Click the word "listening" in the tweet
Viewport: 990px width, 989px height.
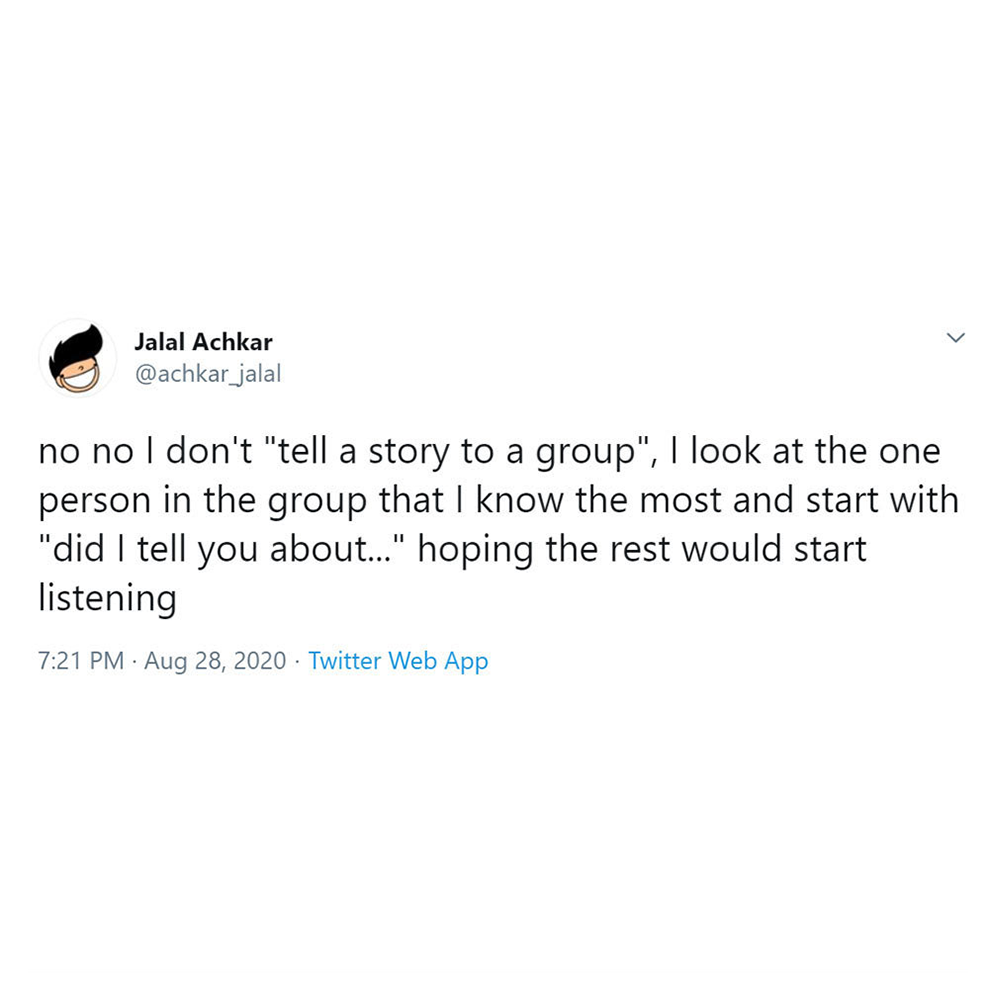tap(107, 599)
